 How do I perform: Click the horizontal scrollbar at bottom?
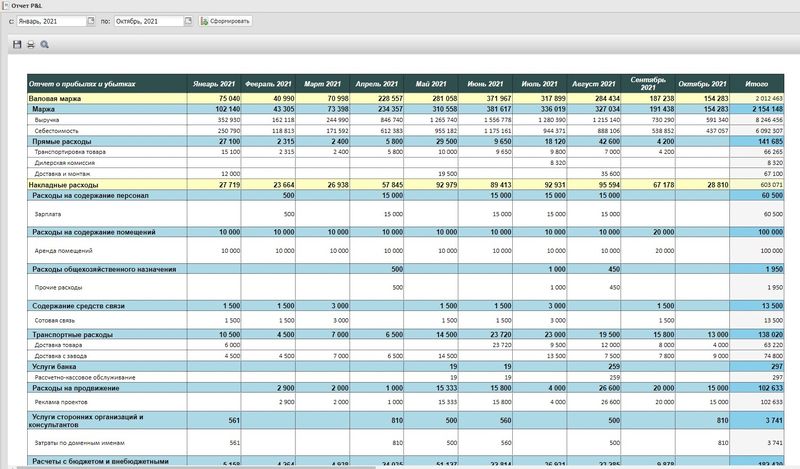[196, 467]
